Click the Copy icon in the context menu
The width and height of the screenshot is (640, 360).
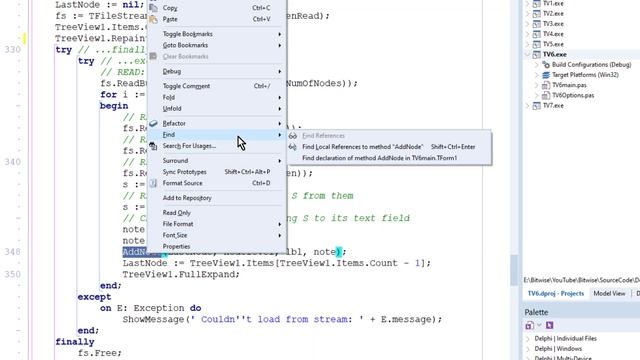tap(153, 7)
